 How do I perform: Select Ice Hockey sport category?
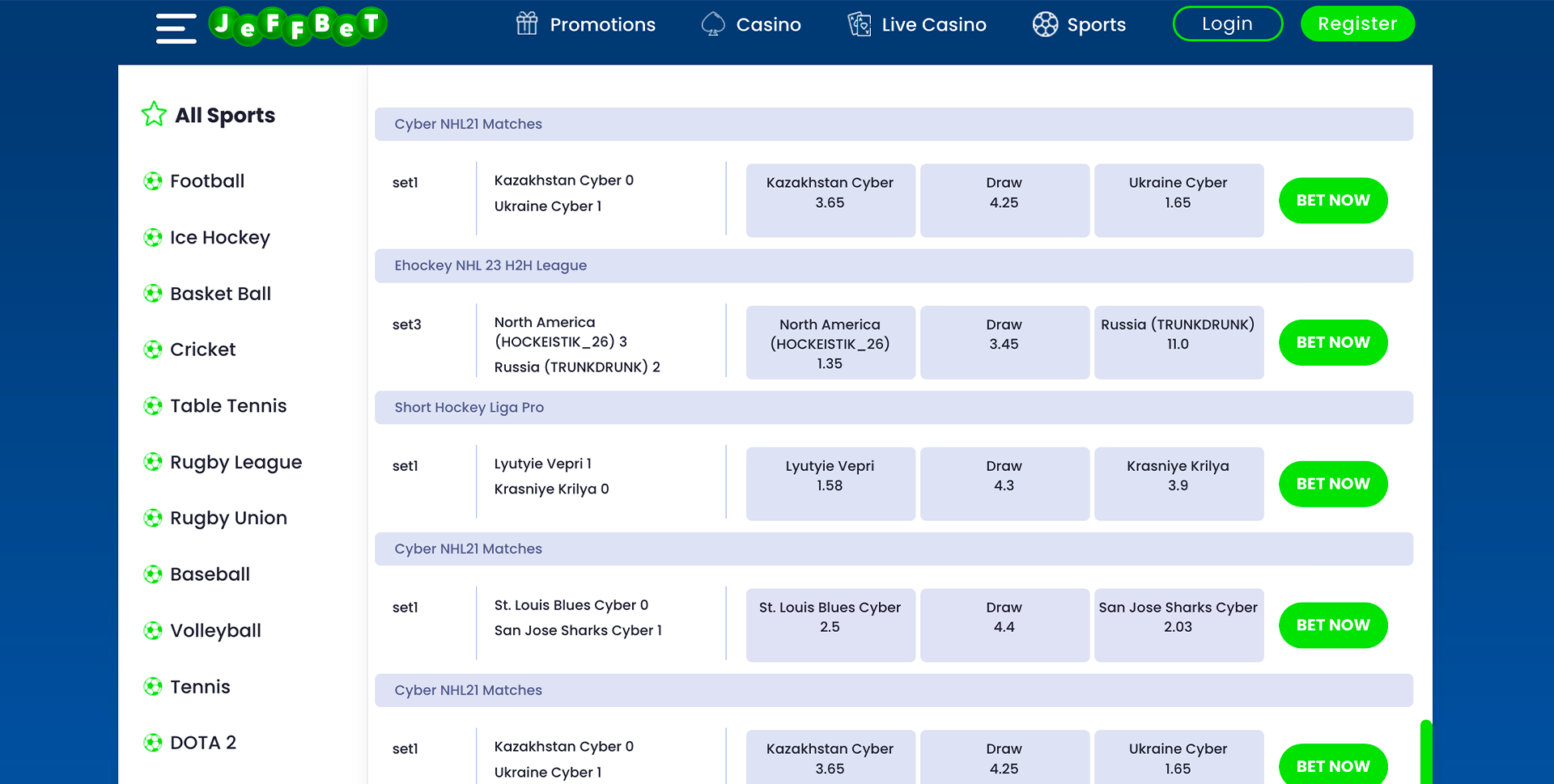[220, 238]
